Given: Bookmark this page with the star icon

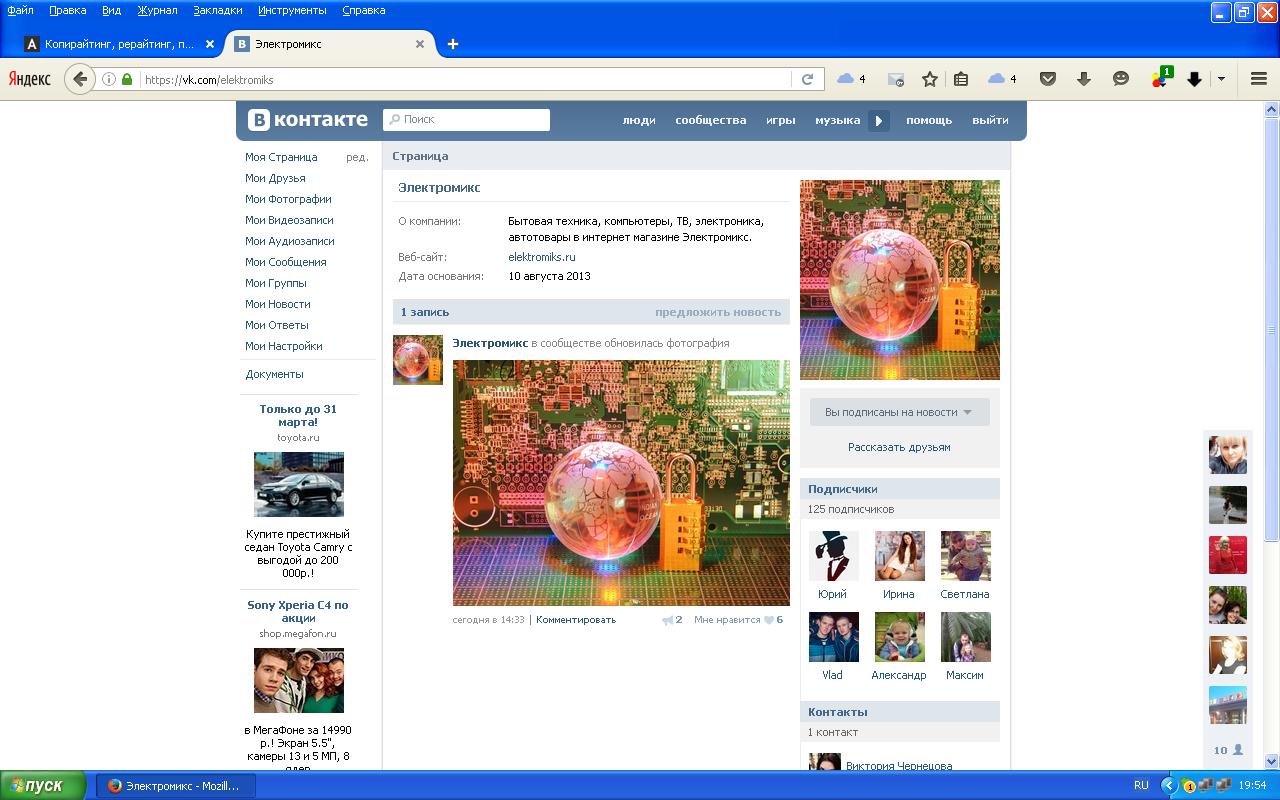Looking at the screenshot, I should (930, 79).
